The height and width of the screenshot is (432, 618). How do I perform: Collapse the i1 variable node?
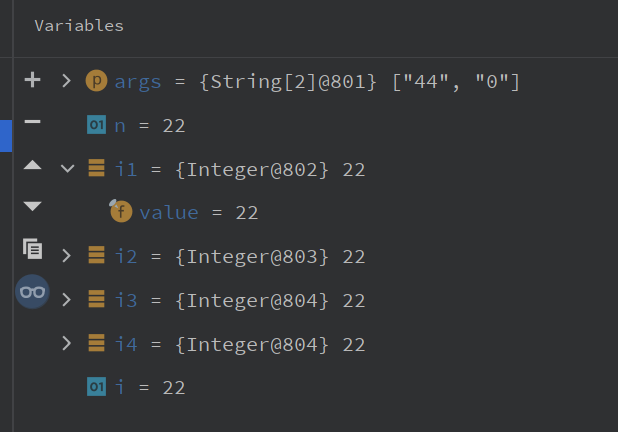tap(67, 169)
